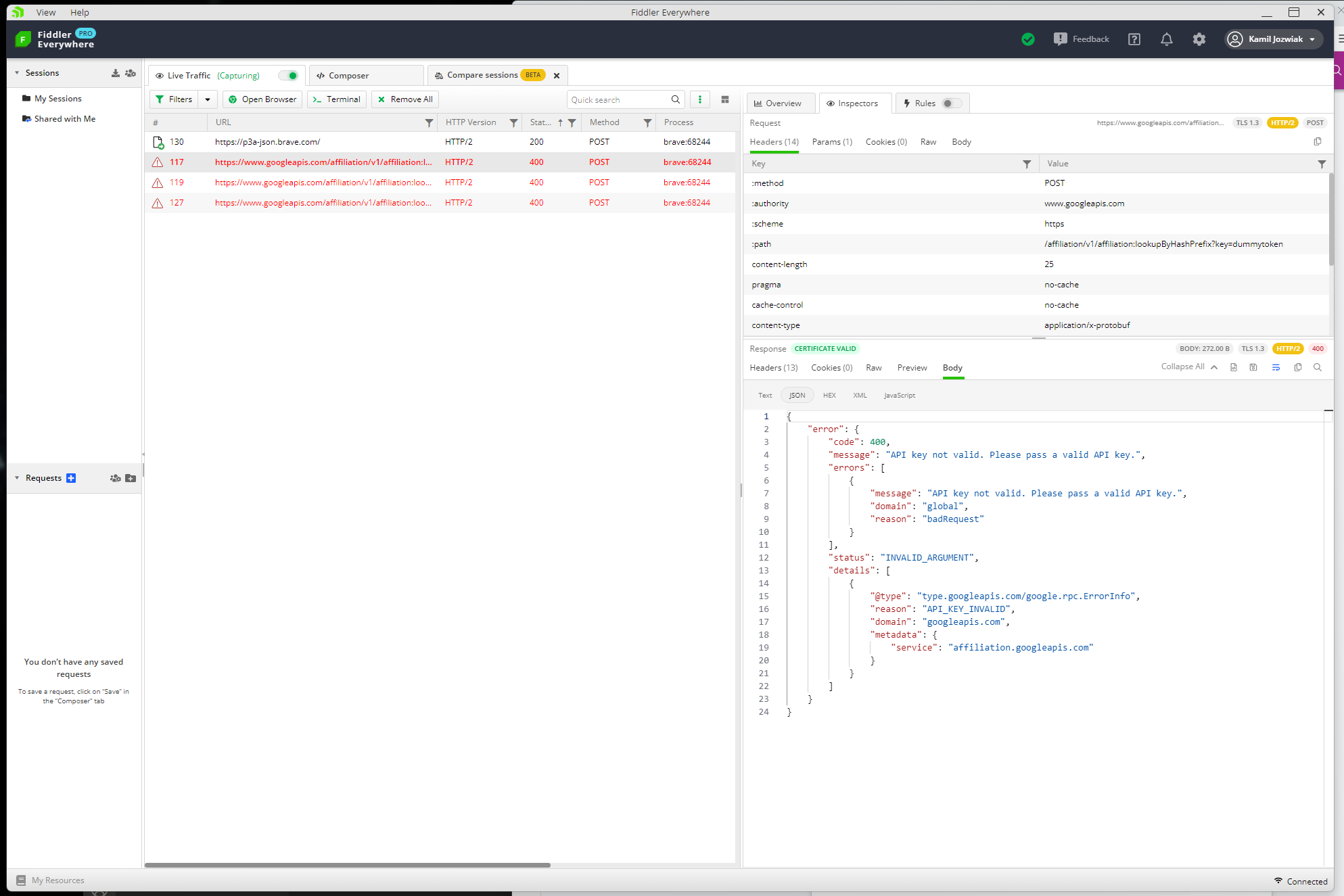Collapse the Sessions section arrow

[17, 73]
